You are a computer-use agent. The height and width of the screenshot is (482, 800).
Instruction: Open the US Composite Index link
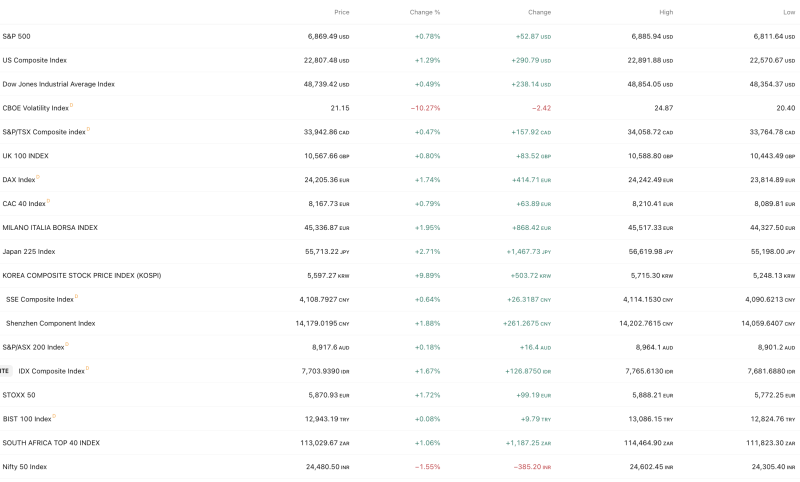[35, 60]
